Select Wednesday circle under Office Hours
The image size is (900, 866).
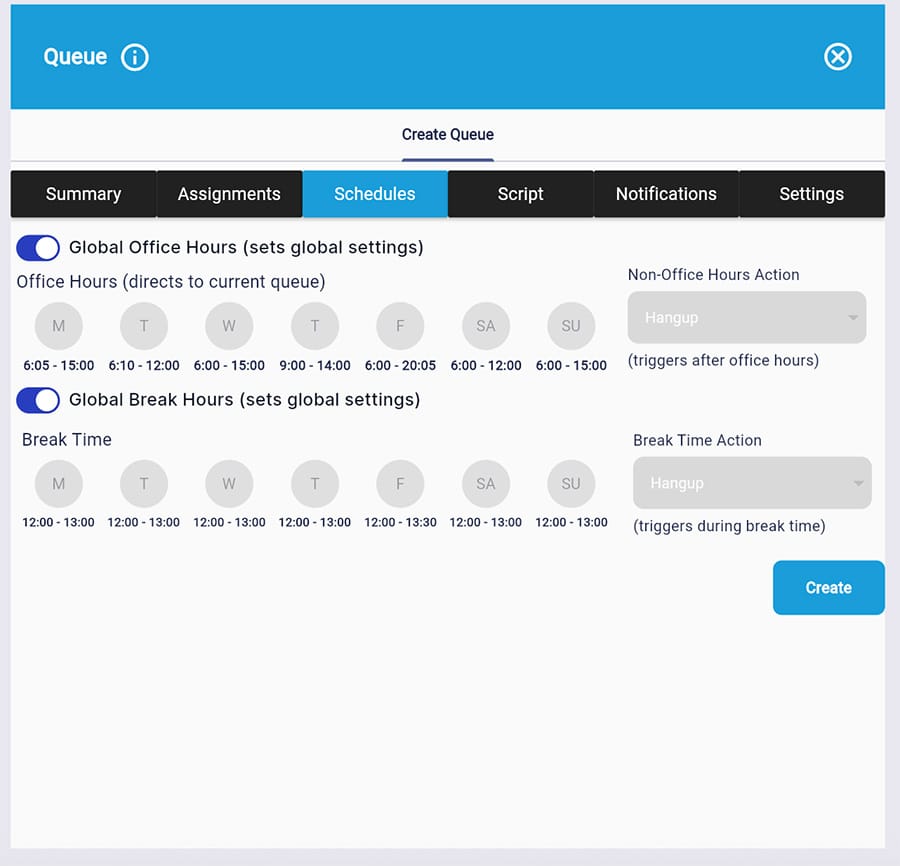229,326
